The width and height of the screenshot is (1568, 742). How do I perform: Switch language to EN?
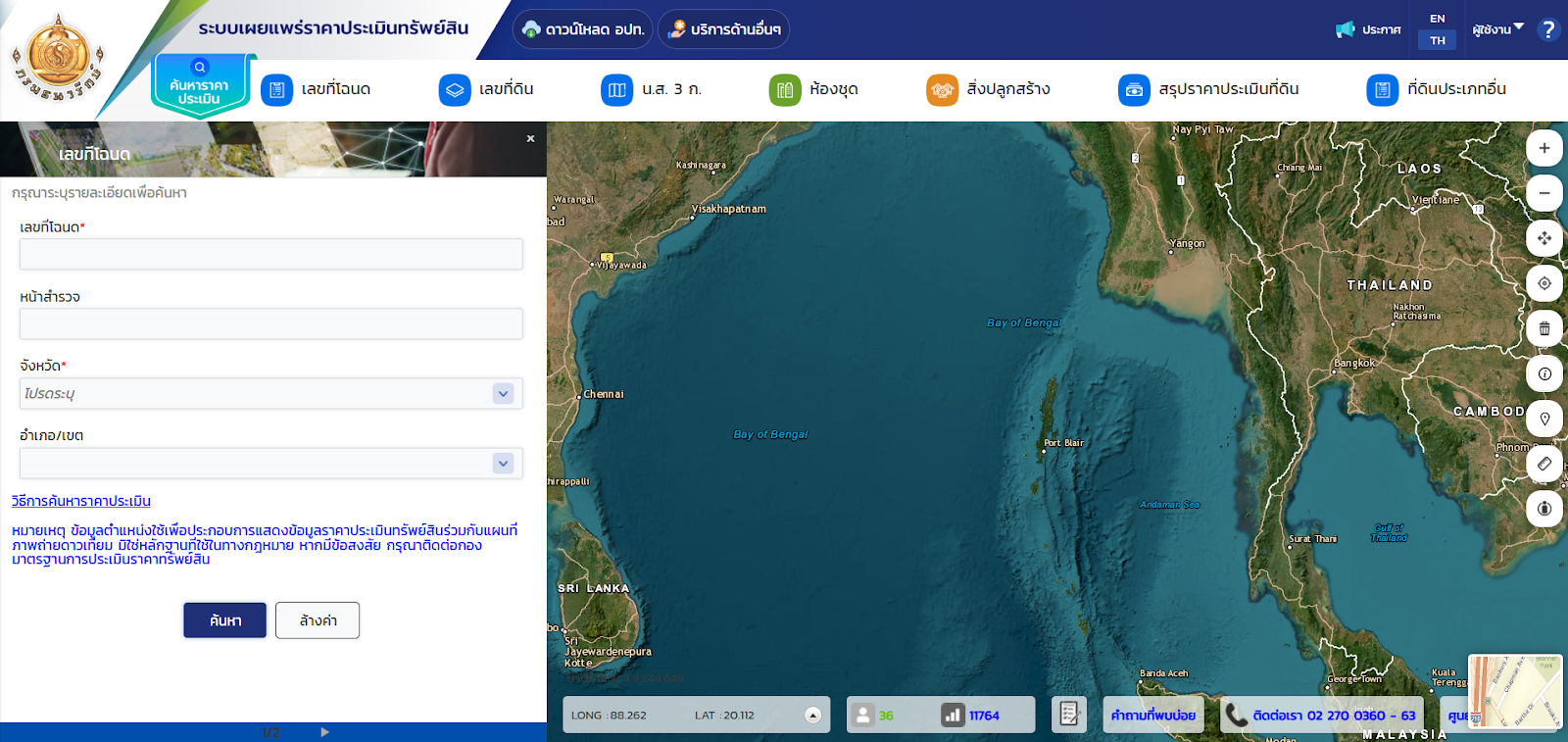(1437, 19)
